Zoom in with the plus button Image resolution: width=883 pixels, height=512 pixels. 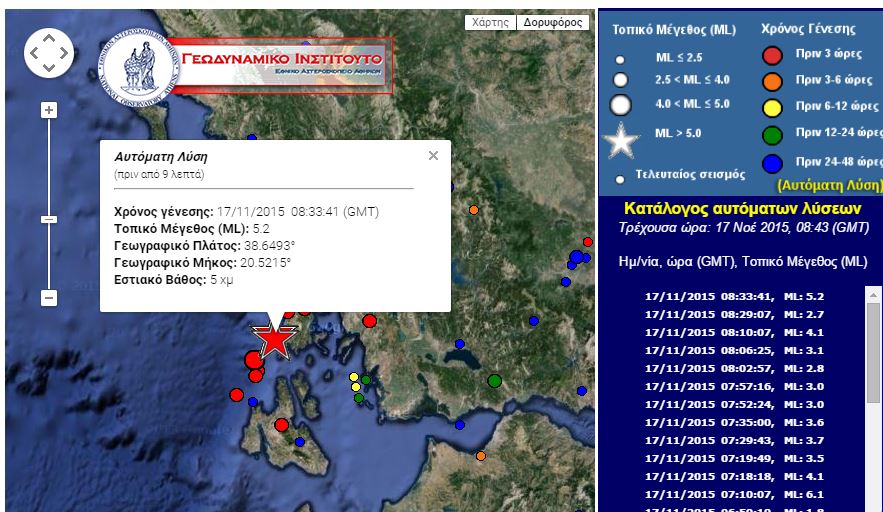click(x=49, y=110)
